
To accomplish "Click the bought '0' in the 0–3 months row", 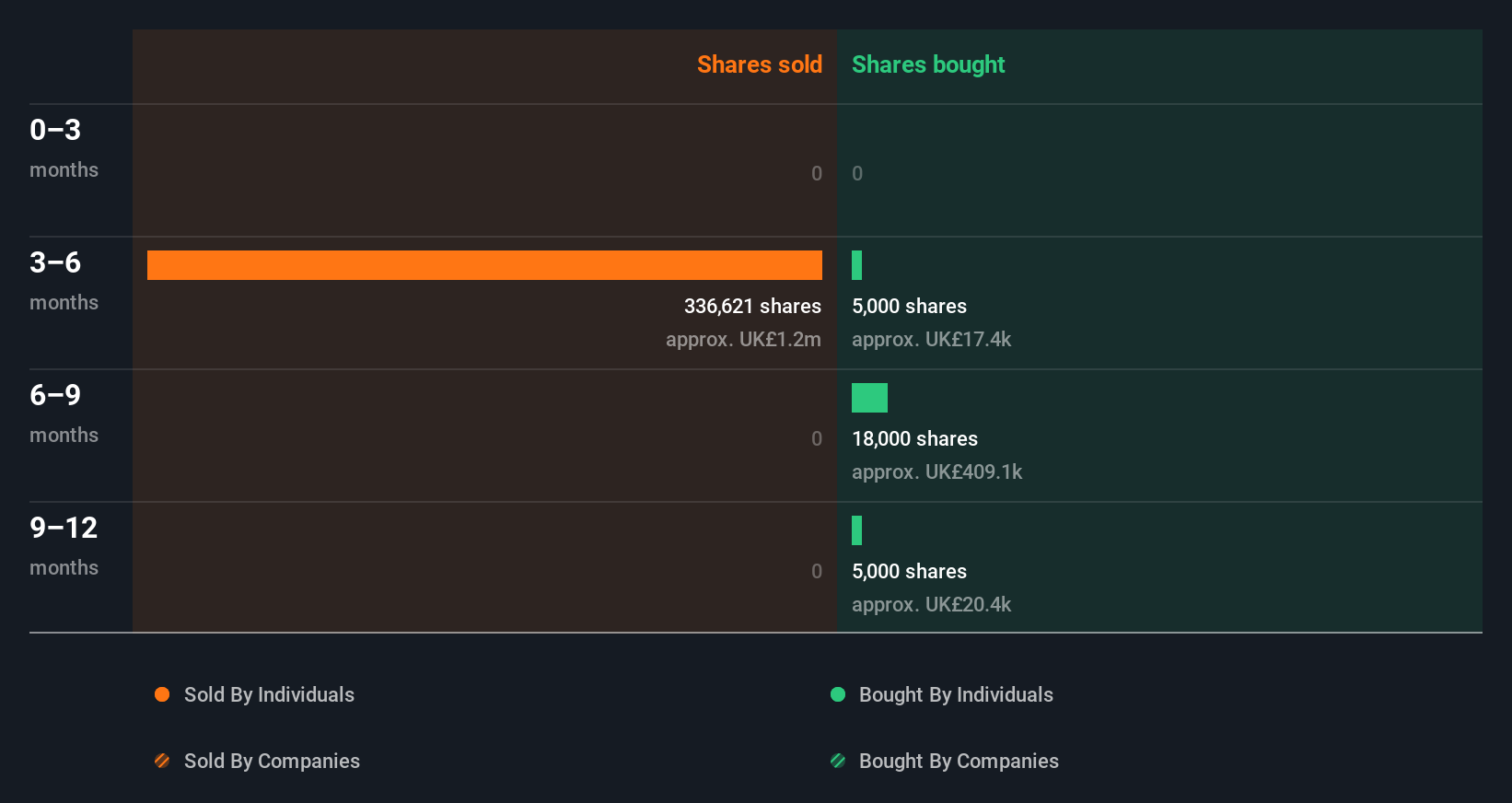I will pyautogui.click(x=857, y=173).
